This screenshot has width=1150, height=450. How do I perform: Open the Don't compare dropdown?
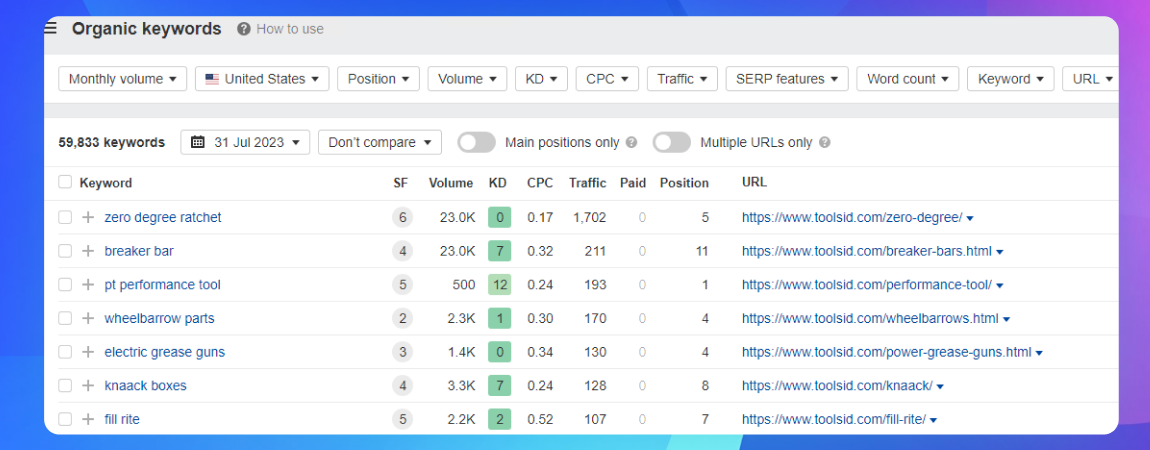[380, 142]
